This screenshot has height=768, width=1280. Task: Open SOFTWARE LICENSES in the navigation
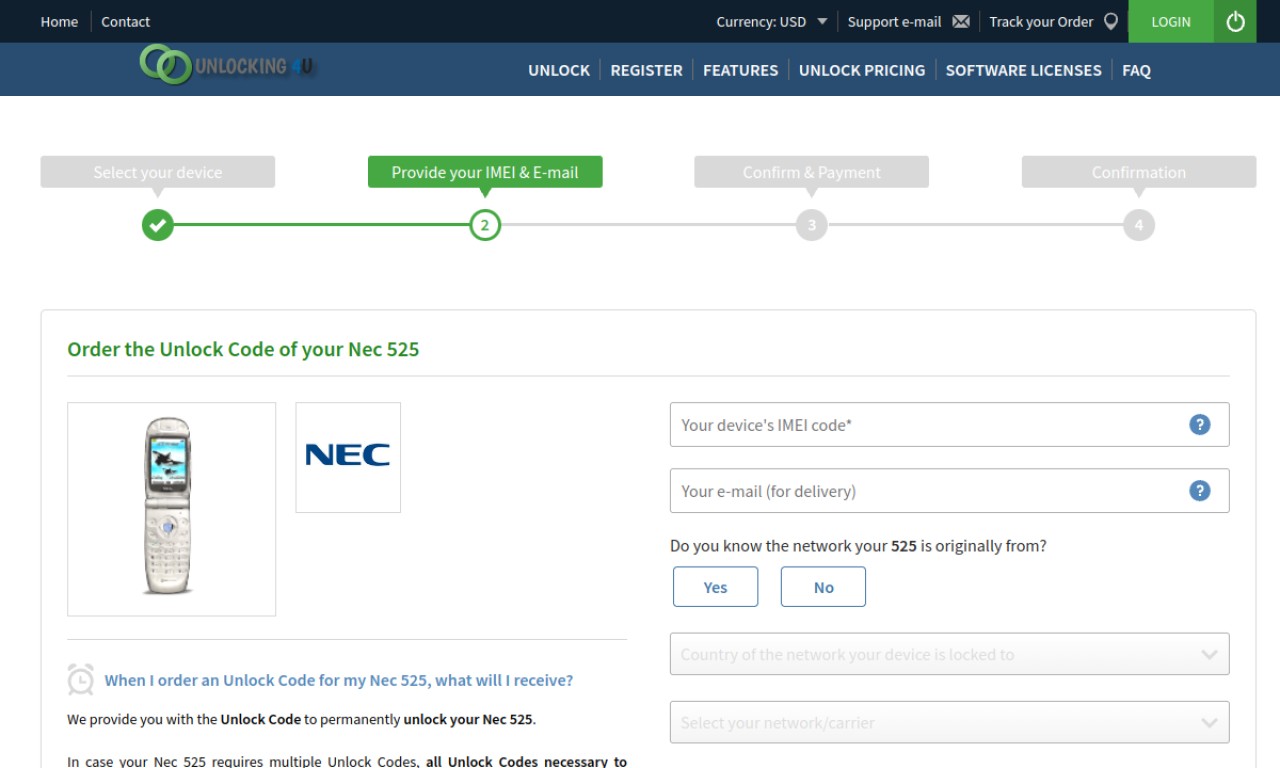point(1023,70)
